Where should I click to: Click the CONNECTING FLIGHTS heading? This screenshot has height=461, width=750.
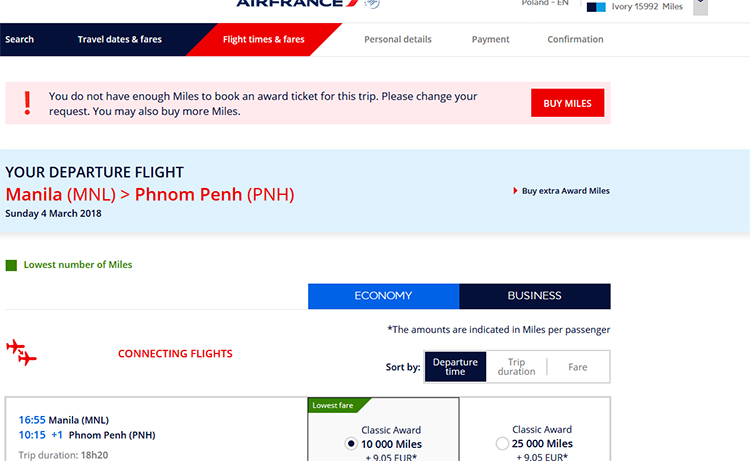pyautogui.click(x=175, y=354)
